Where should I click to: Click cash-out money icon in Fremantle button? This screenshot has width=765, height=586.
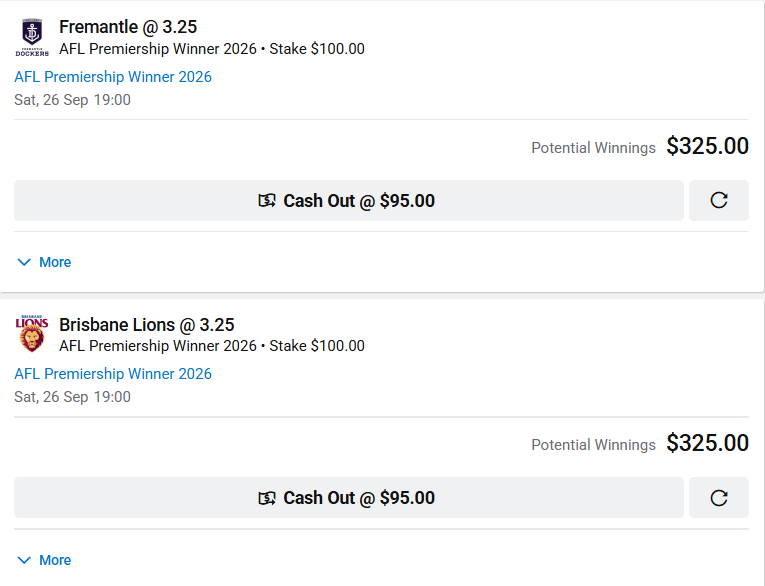(267, 201)
